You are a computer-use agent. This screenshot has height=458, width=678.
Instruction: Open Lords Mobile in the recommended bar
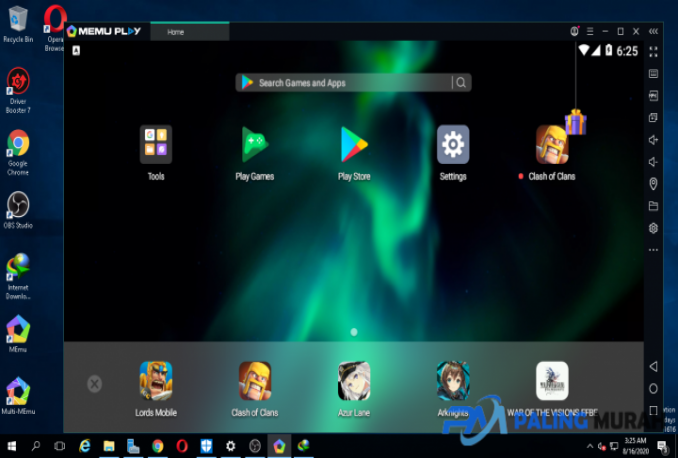pos(156,381)
